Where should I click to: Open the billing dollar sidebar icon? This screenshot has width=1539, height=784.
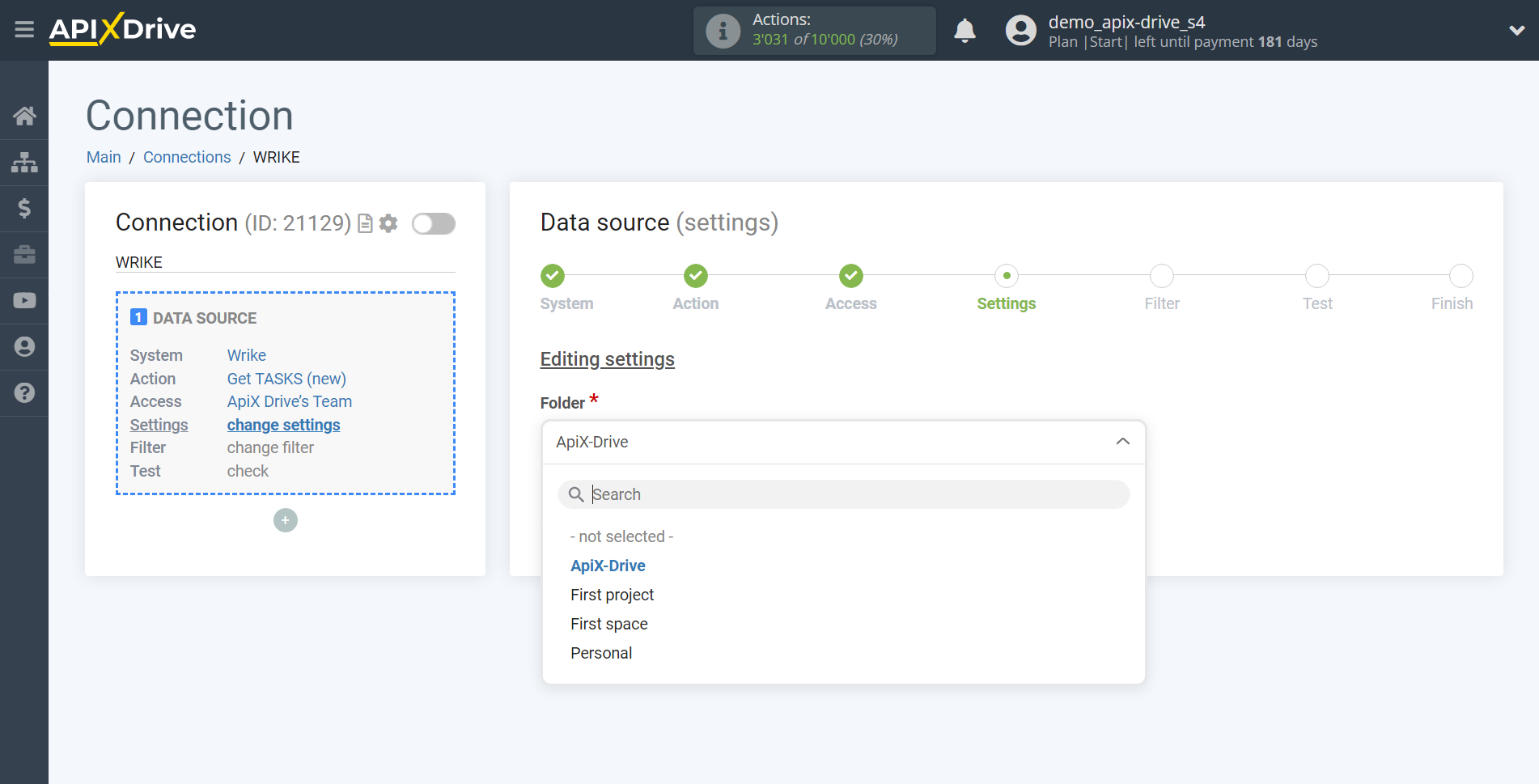coord(24,208)
